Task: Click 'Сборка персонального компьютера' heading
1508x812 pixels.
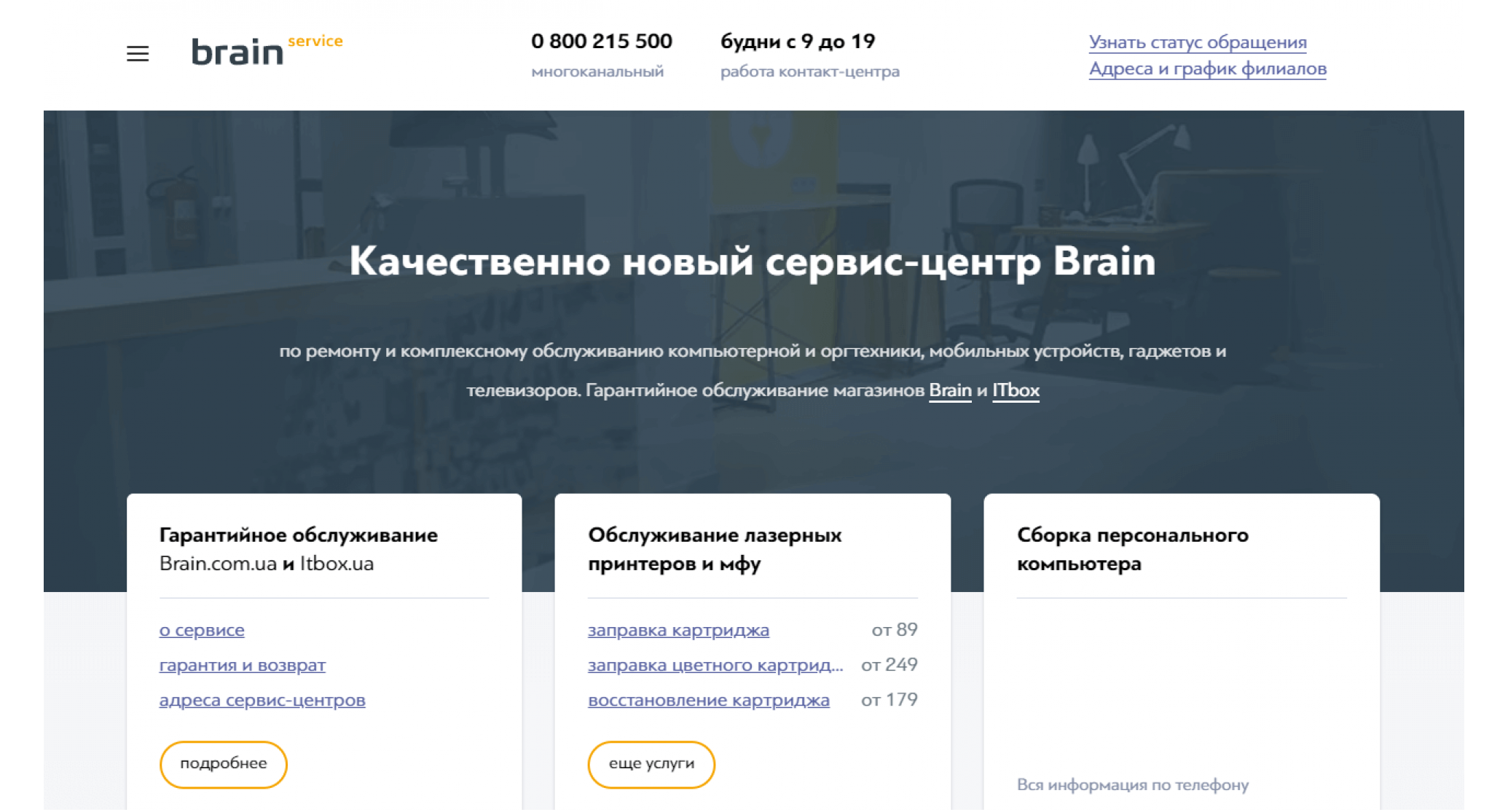Action: [x=1133, y=549]
